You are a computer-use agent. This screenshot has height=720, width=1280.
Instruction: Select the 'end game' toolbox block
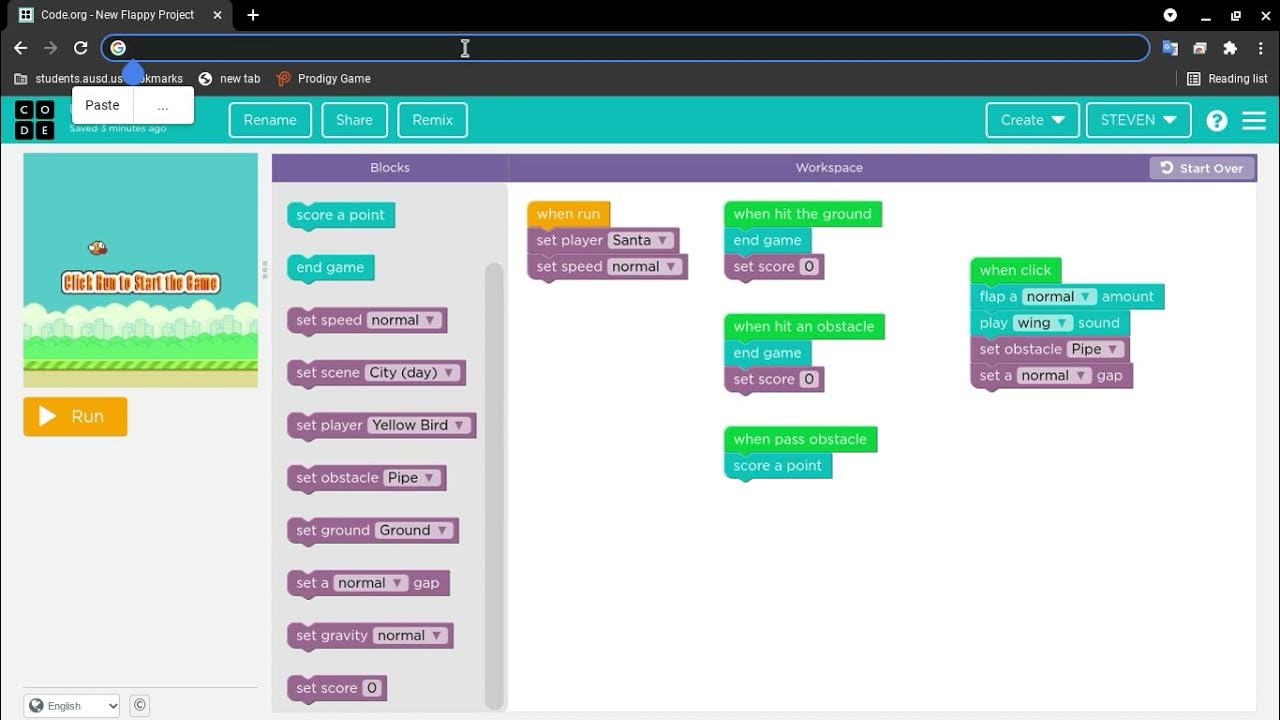point(330,267)
